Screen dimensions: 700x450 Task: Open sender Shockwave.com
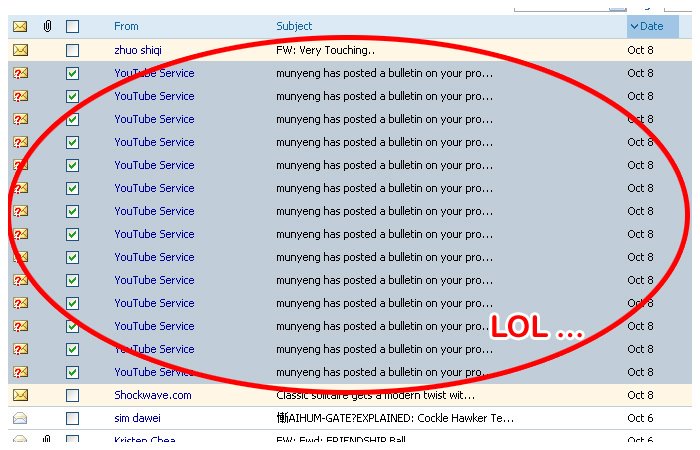click(x=153, y=395)
